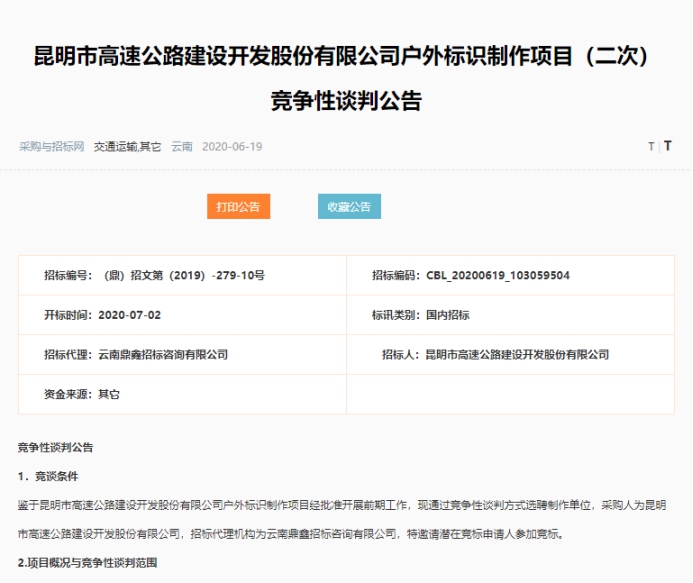The height and width of the screenshot is (583, 693).
Task: Click the larger bold T font size icon
Action: coord(668,146)
